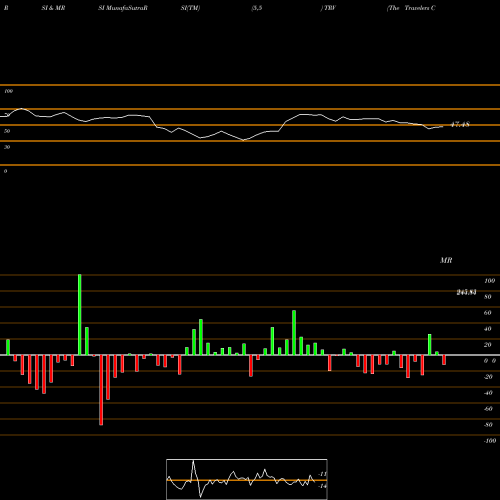The width and height of the screenshot is (500, 500).
Task: Click 'The Travelers C' company name text
Action: (x=411, y=8)
